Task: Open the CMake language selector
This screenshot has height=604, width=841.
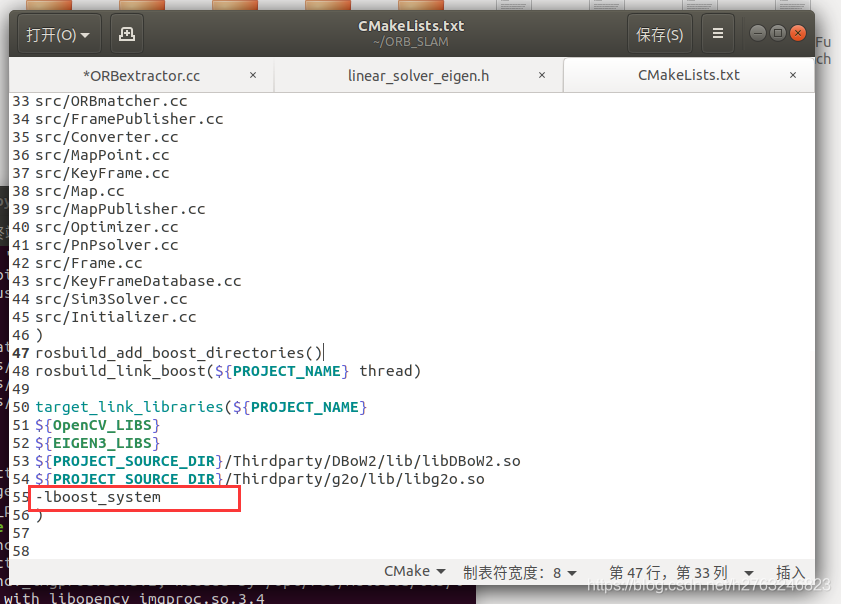Action: pos(415,571)
